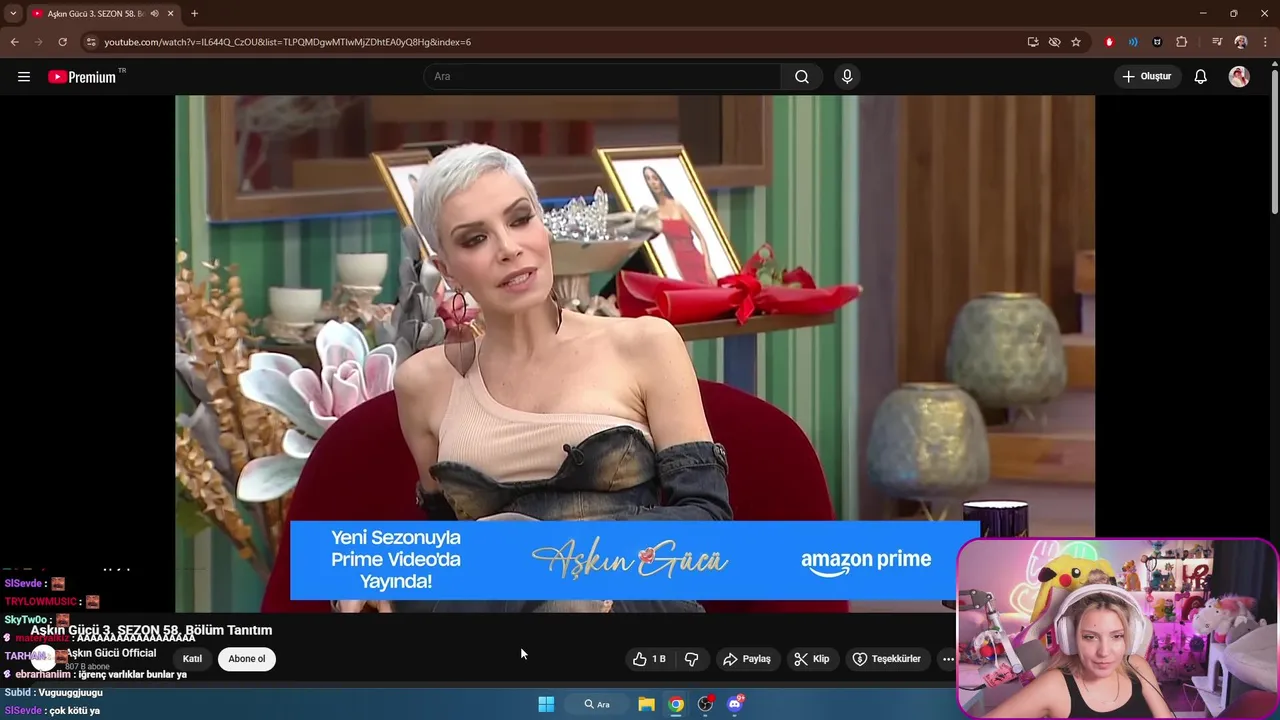Open the Windows Start menu

[x=546, y=704]
